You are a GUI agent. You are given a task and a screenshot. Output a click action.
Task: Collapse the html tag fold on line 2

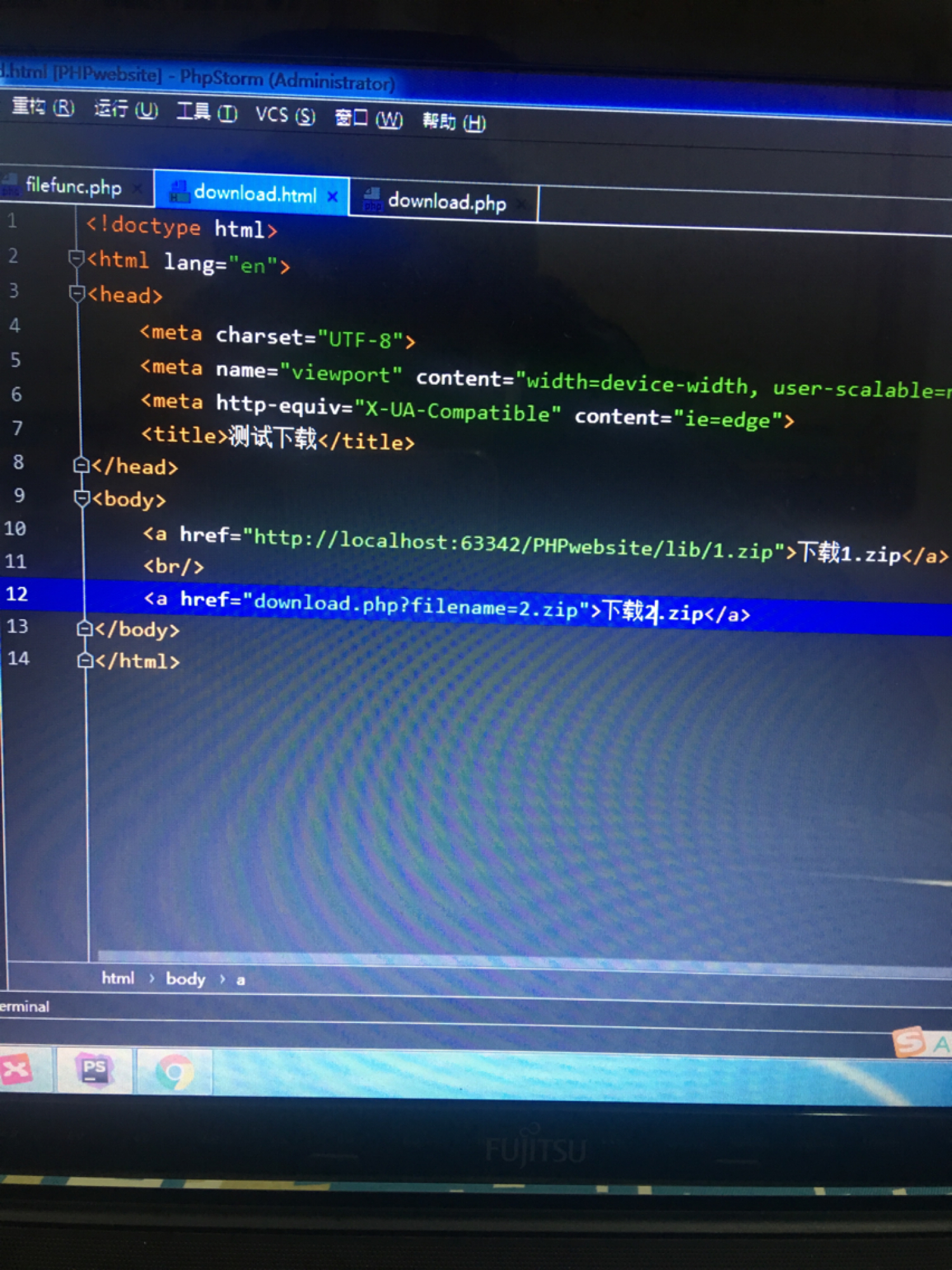(x=76, y=259)
